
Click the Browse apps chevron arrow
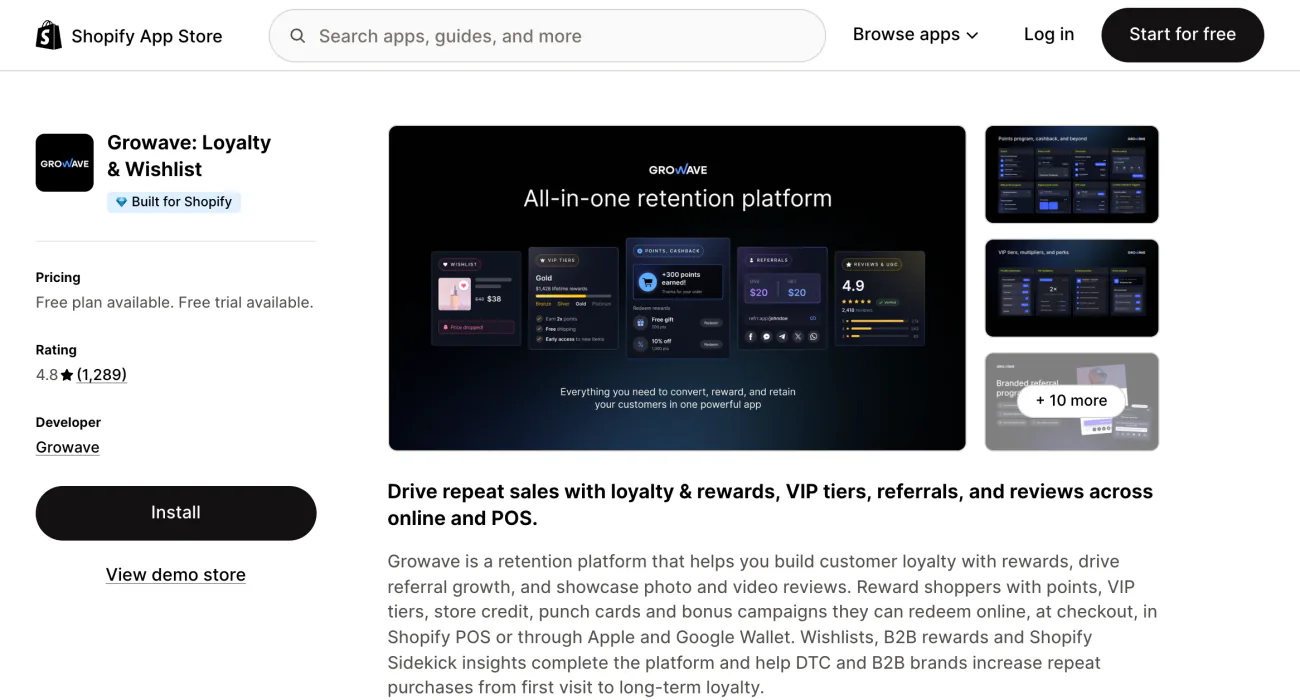click(x=972, y=36)
